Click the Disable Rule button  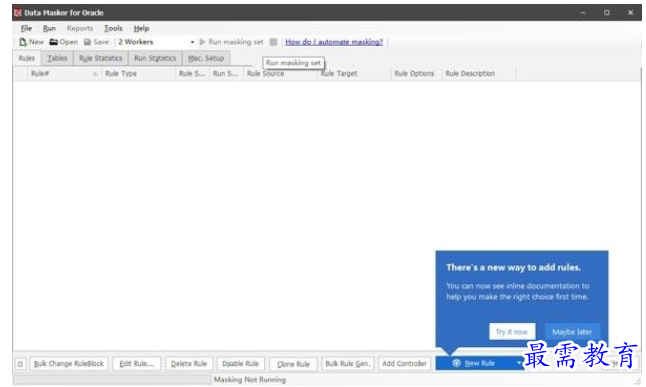pos(241,364)
